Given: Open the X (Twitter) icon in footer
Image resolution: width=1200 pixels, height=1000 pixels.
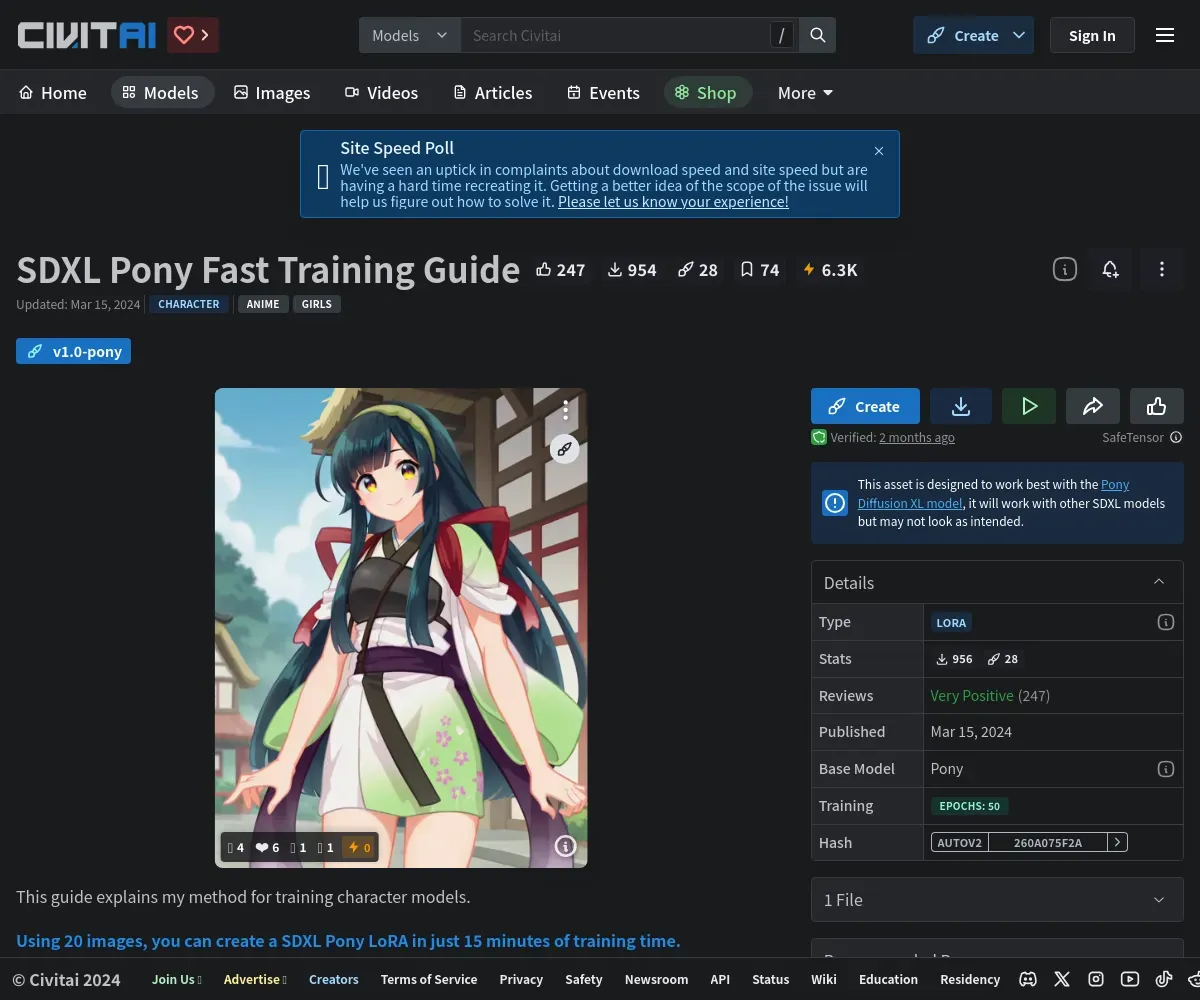Looking at the screenshot, I should tap(1062, 979).
